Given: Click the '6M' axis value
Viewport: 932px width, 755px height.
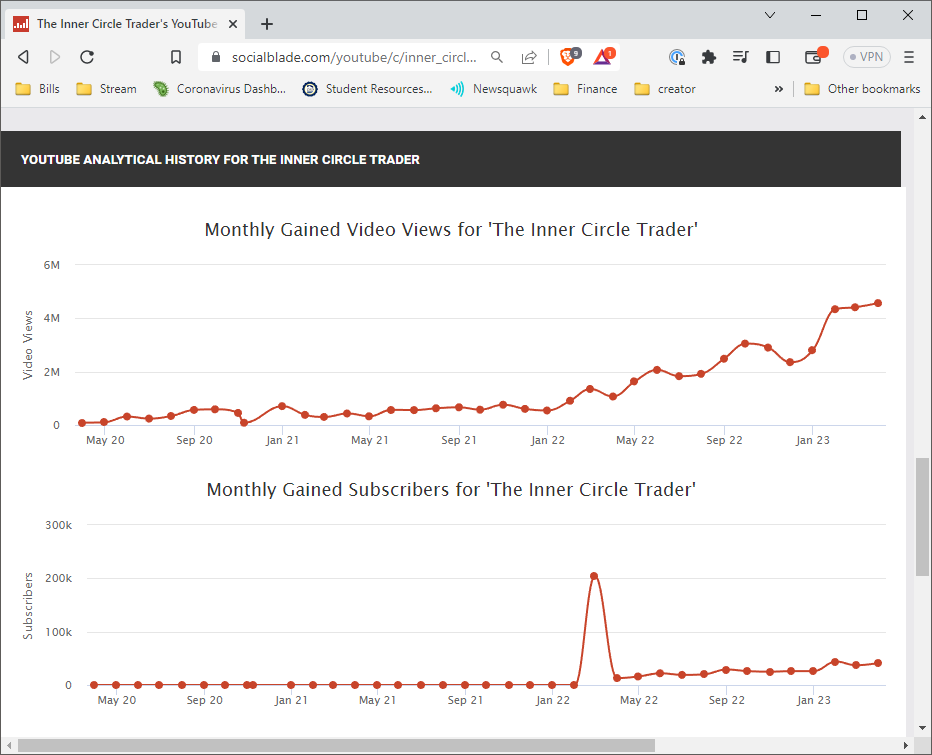Looking at the screenshot, I should [52, 265].
